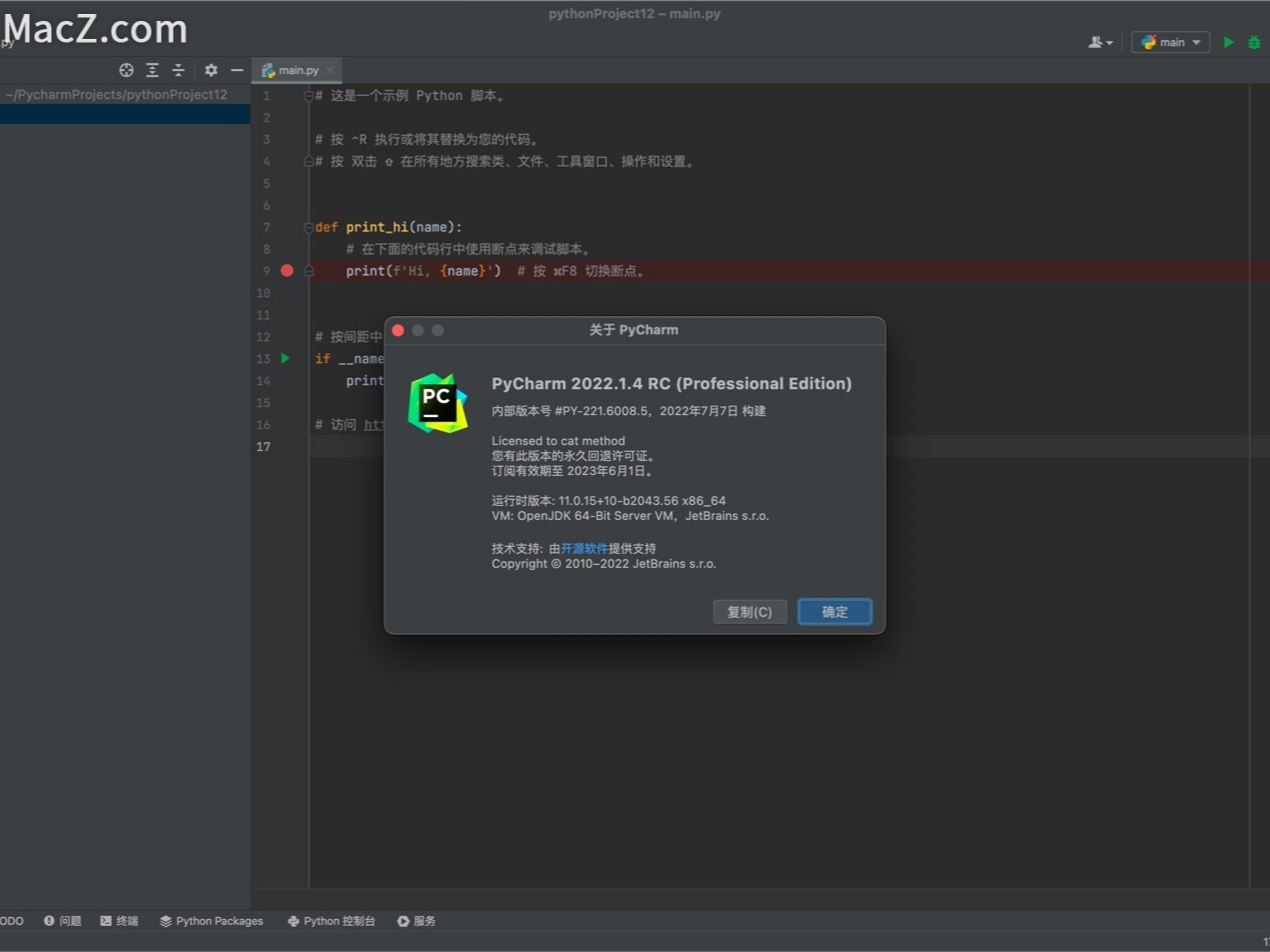Image resolution: width=1270 pixels, height=952 pixels.
Task: Select scroll from source (locate) icon
Action: pos(126,70)
